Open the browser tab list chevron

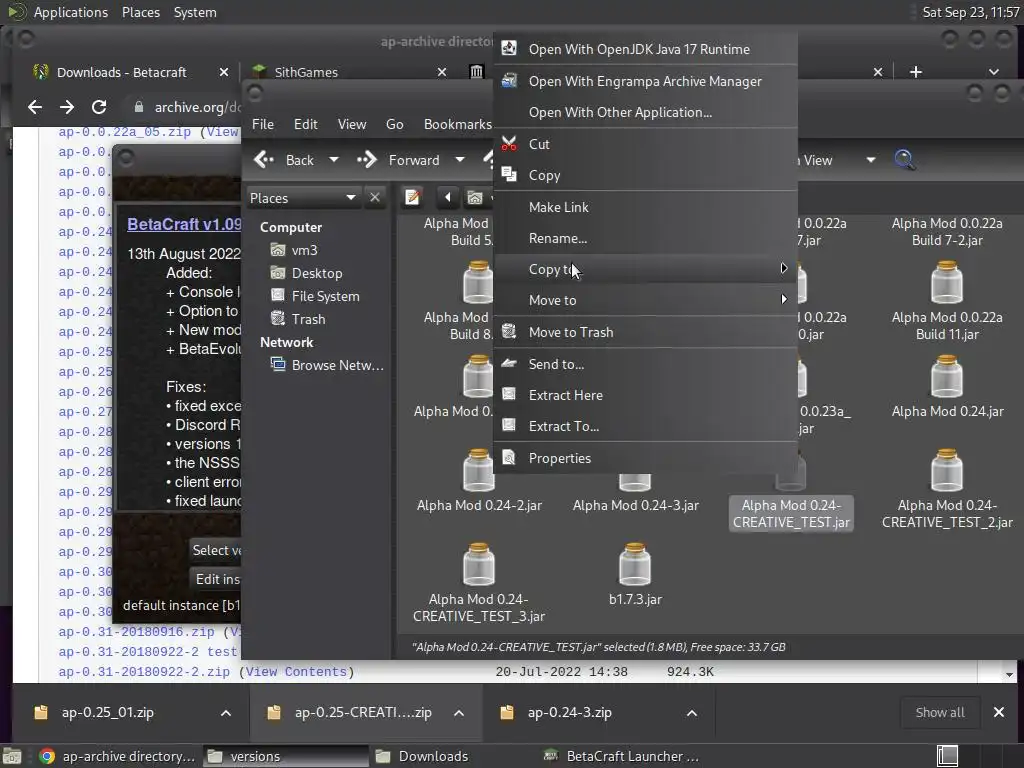(993, 72)
